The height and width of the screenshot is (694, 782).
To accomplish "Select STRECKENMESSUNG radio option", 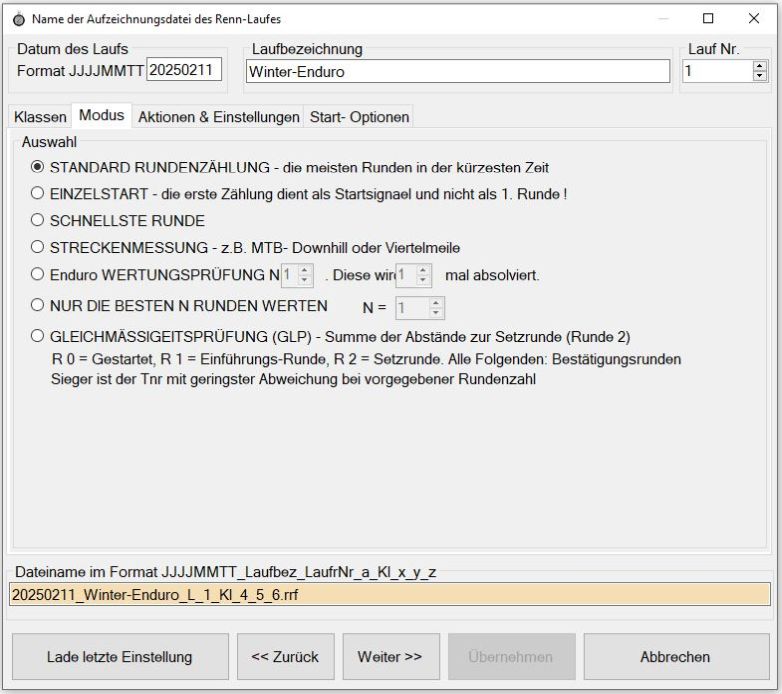I will tap(37, 247).
